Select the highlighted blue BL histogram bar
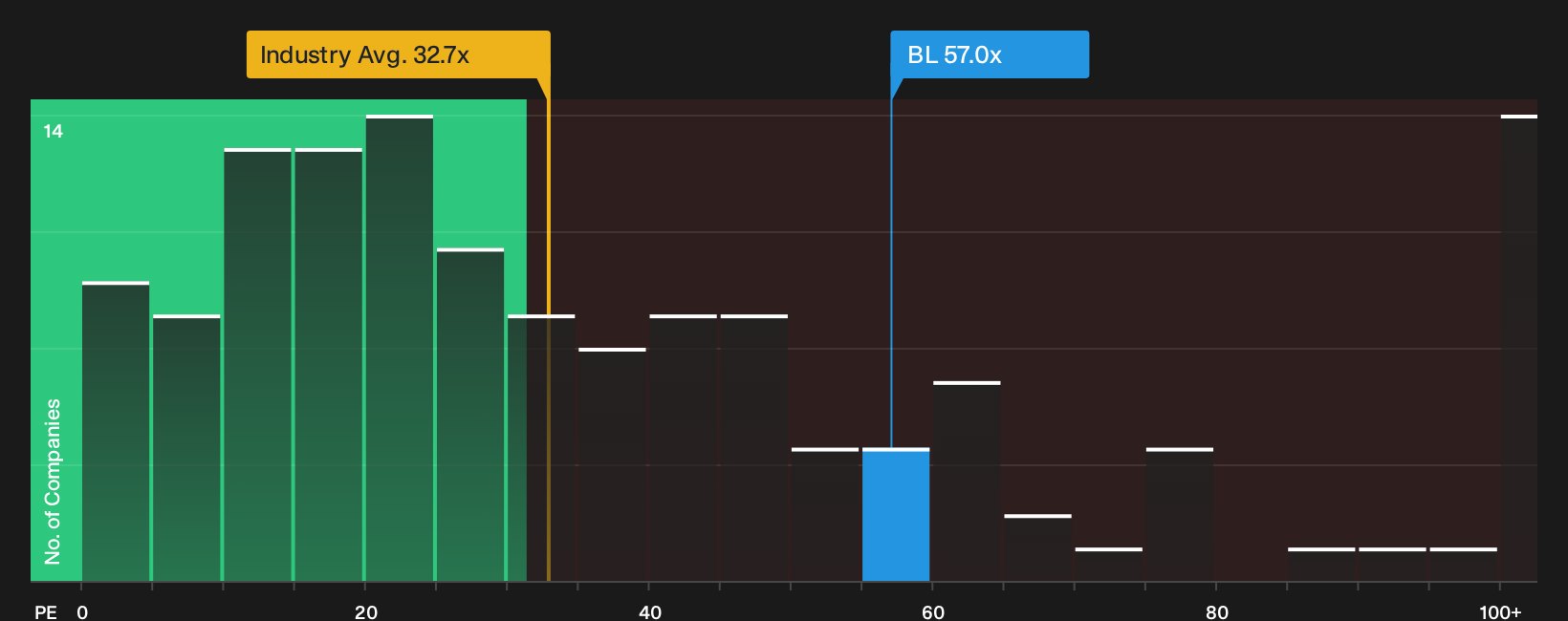 [896, 515]
